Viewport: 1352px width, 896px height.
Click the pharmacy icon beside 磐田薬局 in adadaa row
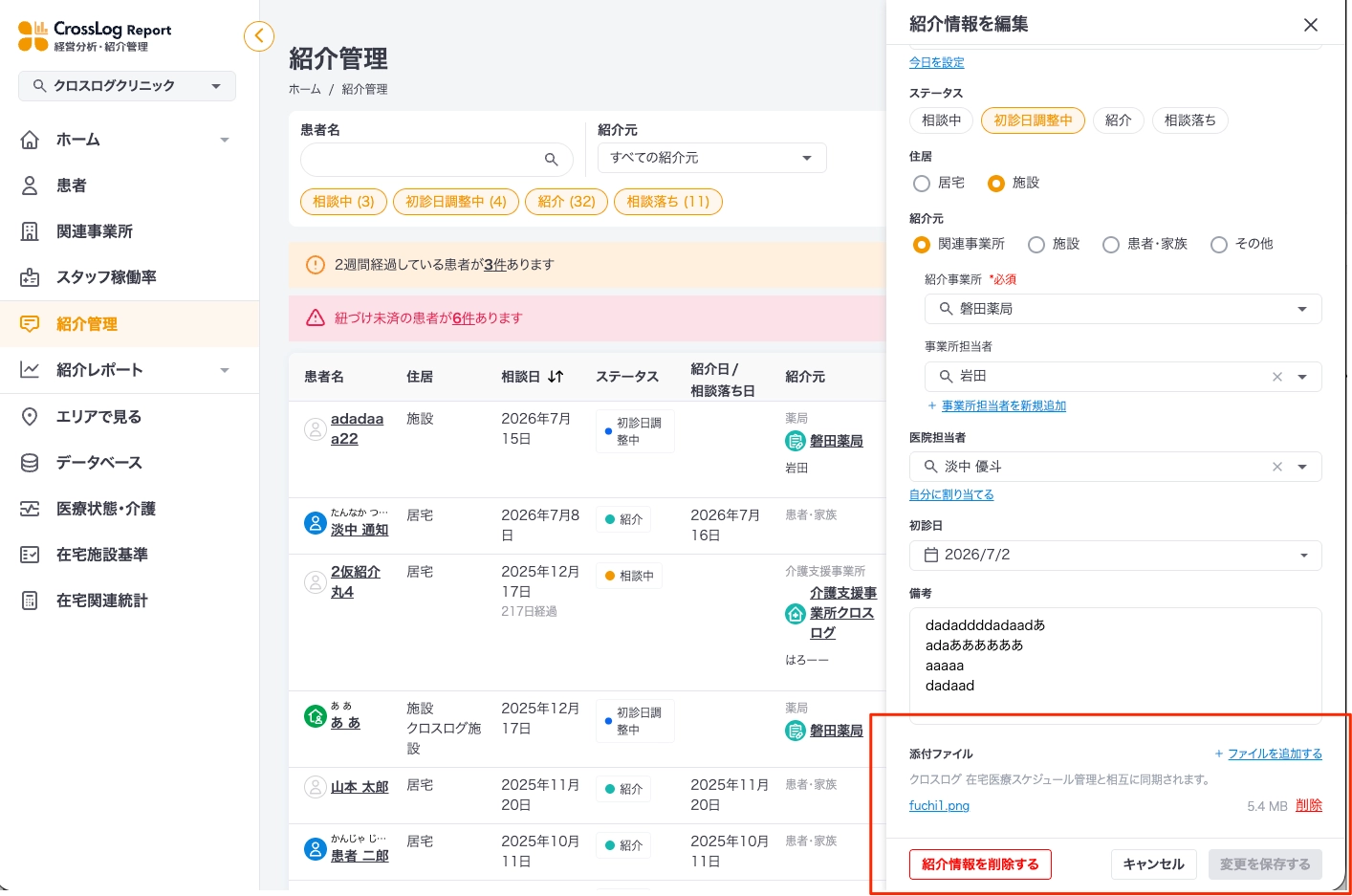click(796, 441)
